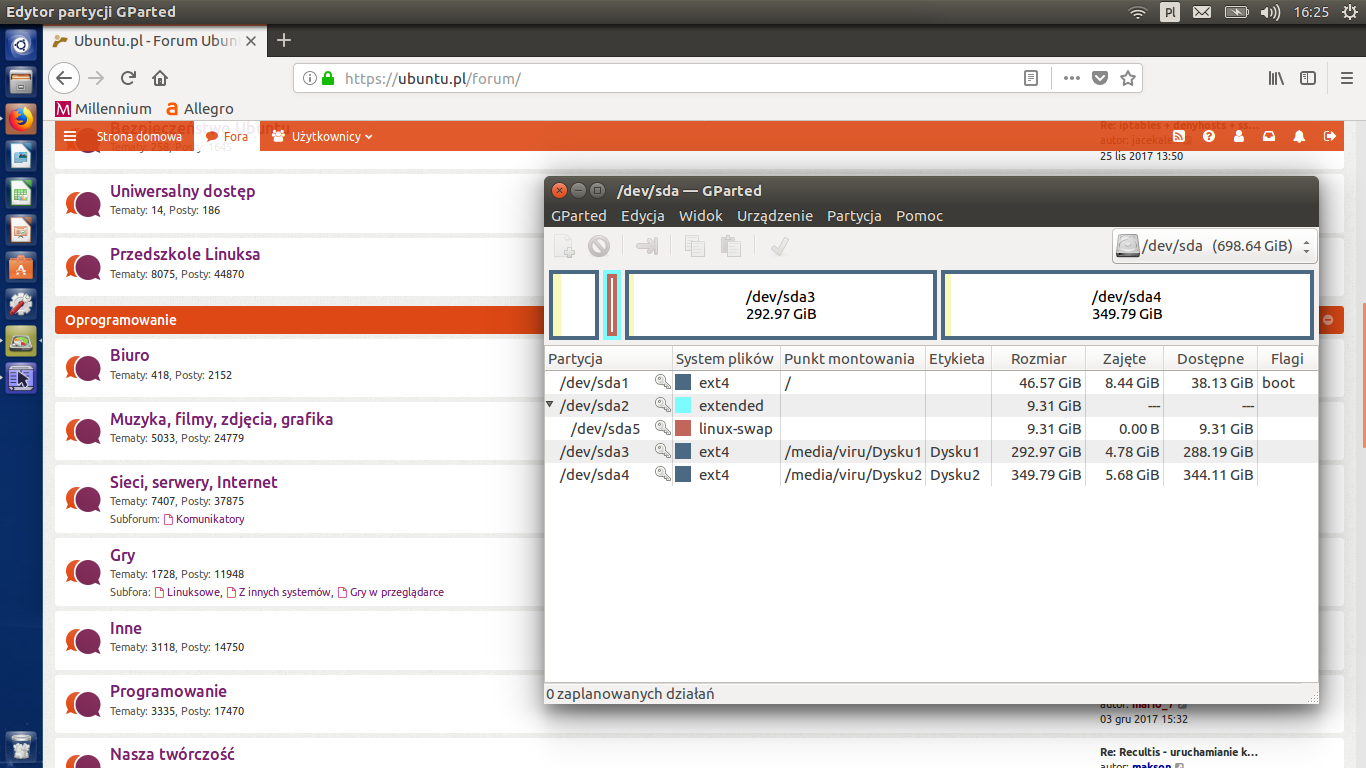Launch LibreOffice Calc from the launcher
Screen dimensions: 1366x768
tap(21, 194)
